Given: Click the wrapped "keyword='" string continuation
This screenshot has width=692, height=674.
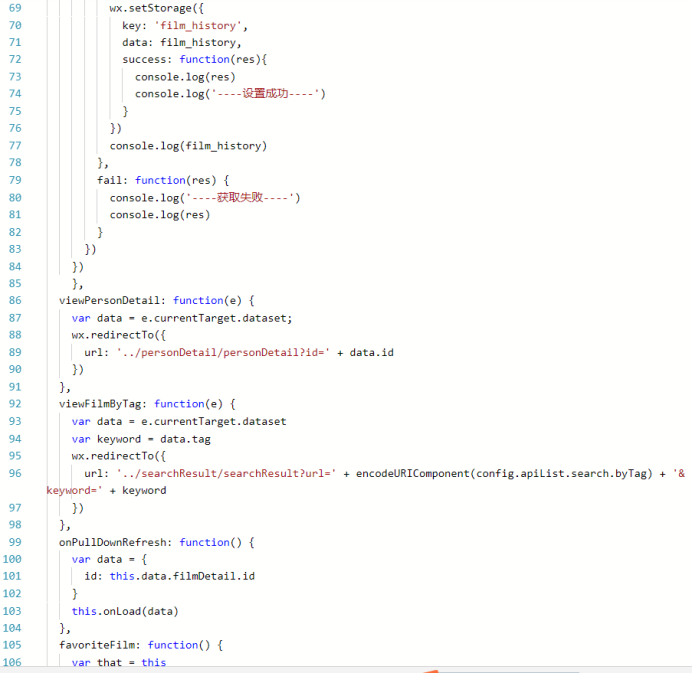Looking at the screenshot, I should pyautogui.click(x=75, y=491).
